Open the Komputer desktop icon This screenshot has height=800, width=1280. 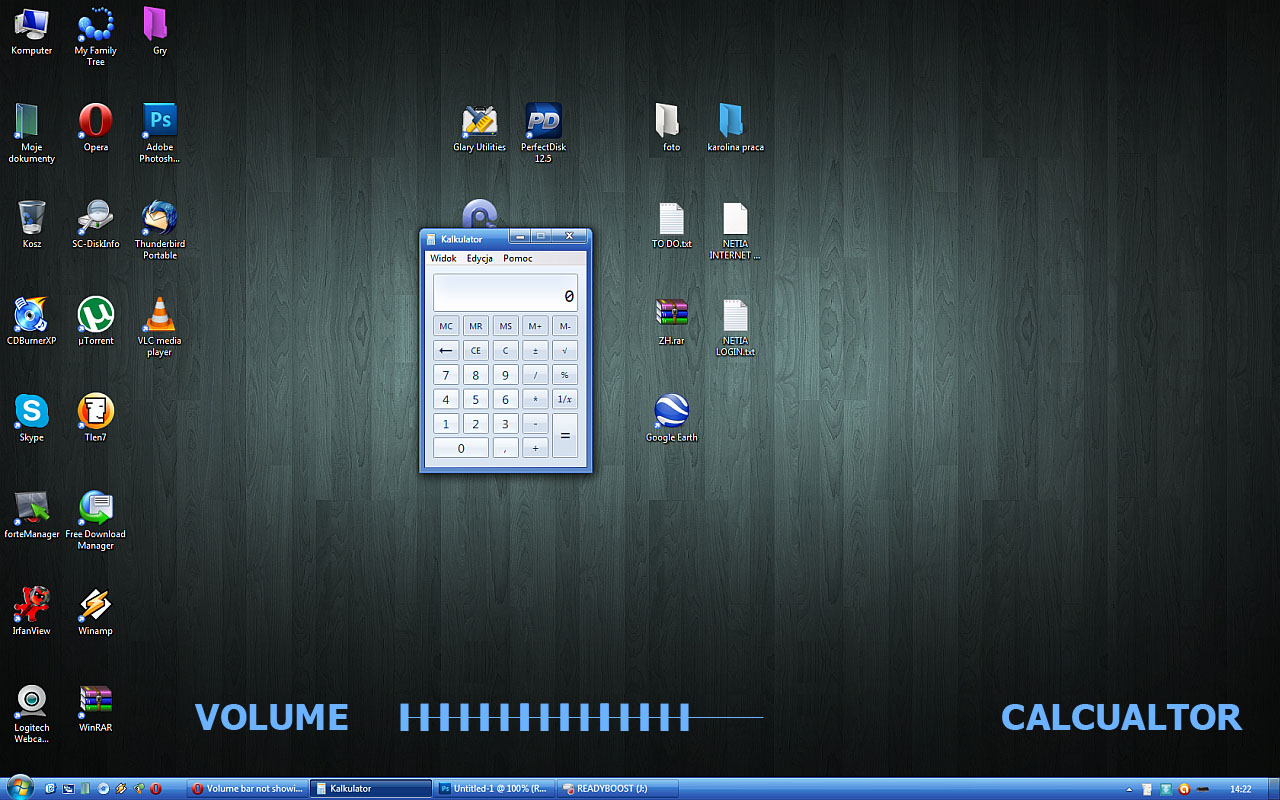pos(31,31)
